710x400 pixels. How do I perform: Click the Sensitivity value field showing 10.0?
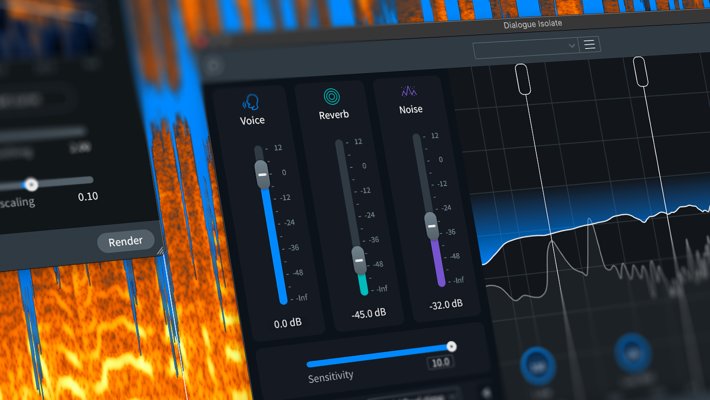[441, 363]
